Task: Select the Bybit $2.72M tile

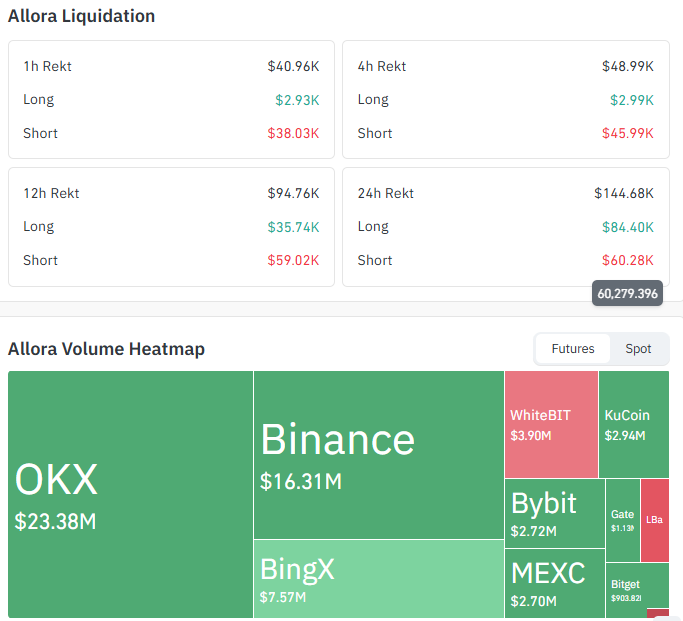Action: (555, 513)
